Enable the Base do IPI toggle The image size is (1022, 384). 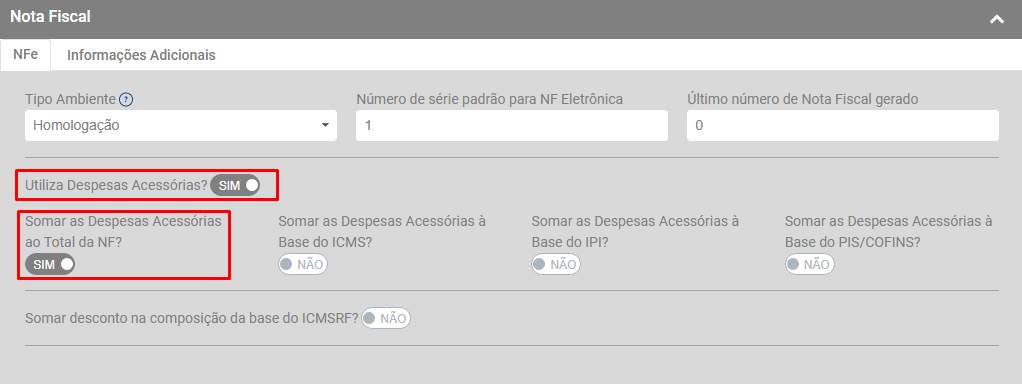[x=556, y=264]
